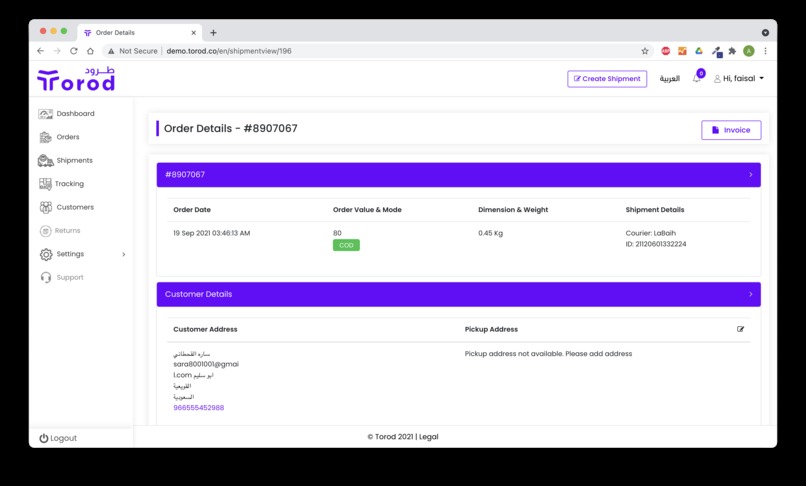806x486 pixels.
Task: Click phone number 966555452988 link
Action: pyautogui.click(x=198, y=408)
